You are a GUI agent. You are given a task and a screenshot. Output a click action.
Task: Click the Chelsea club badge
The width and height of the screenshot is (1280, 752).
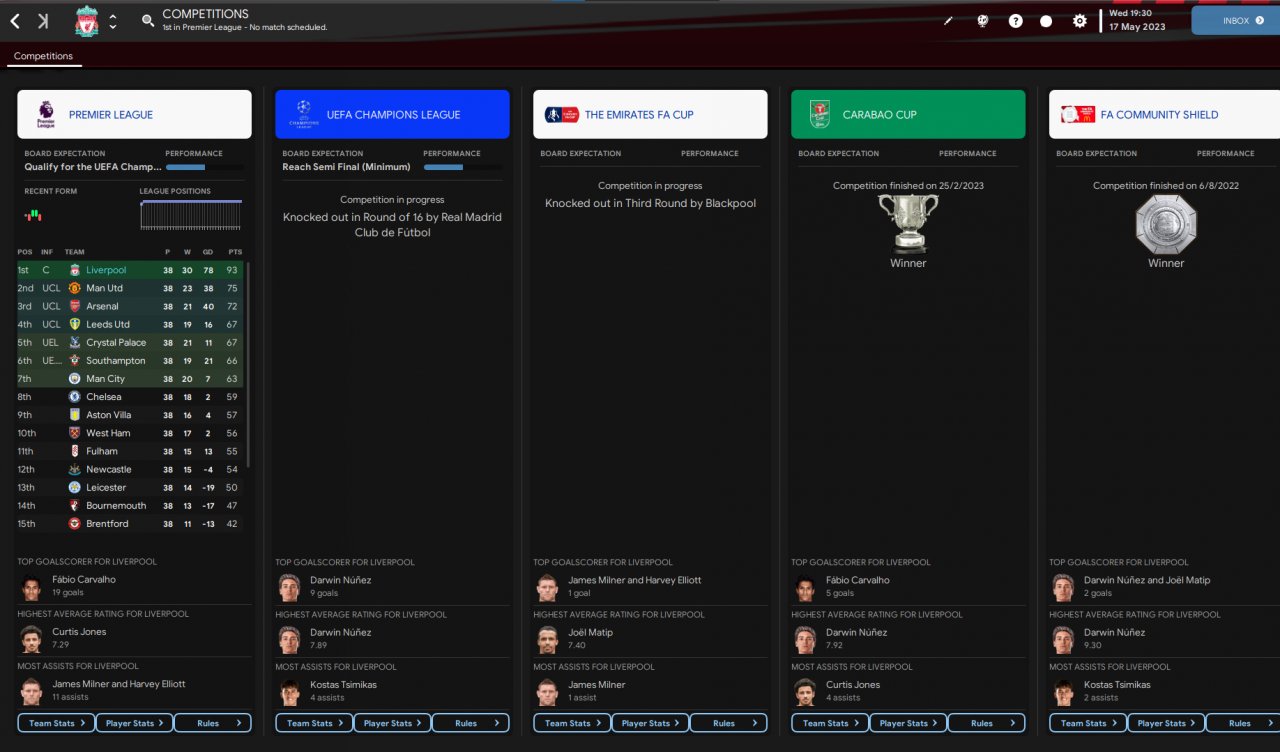tap(74, 397)
